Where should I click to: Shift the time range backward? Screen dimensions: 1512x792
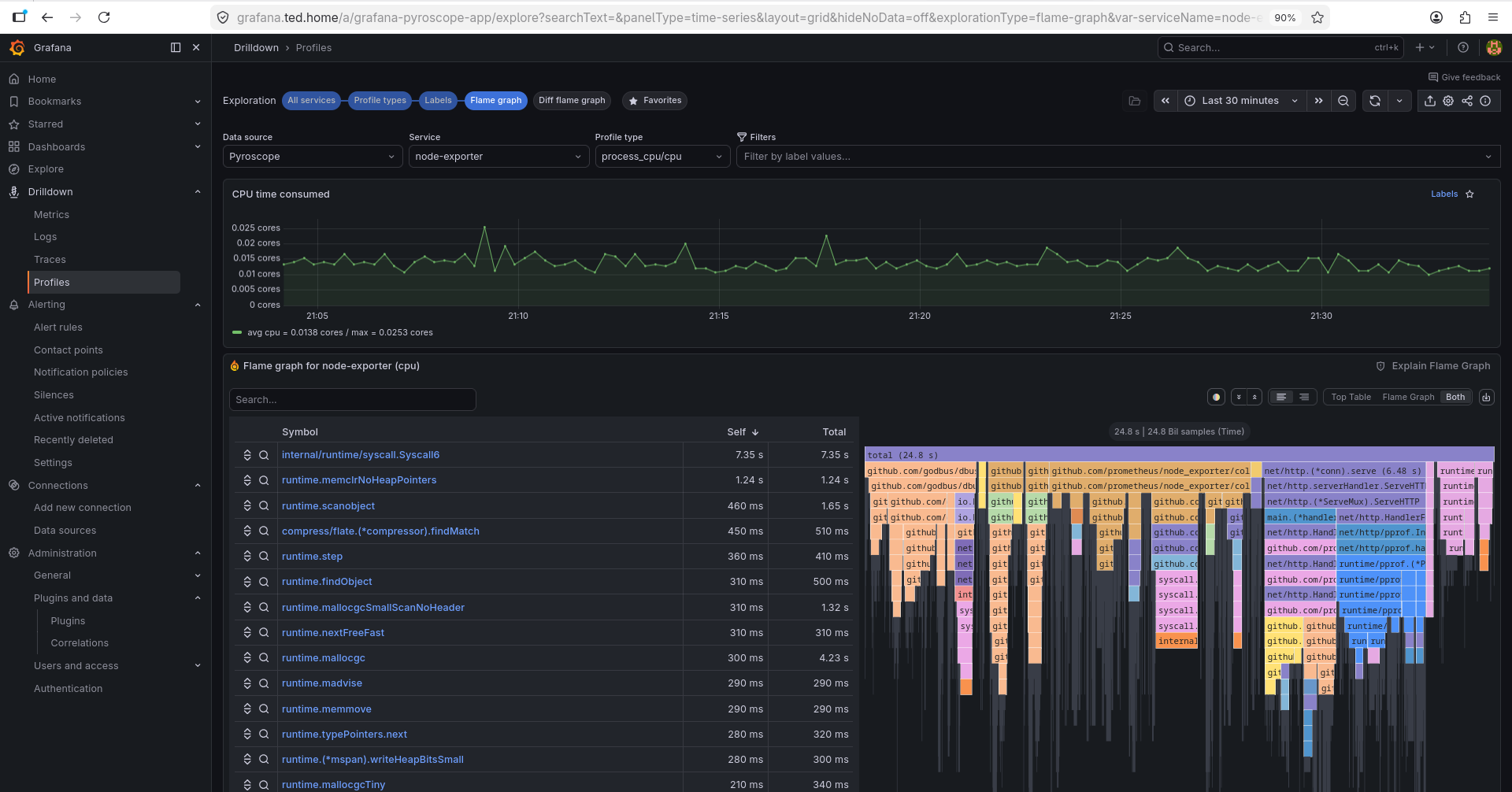point(1165,101)
